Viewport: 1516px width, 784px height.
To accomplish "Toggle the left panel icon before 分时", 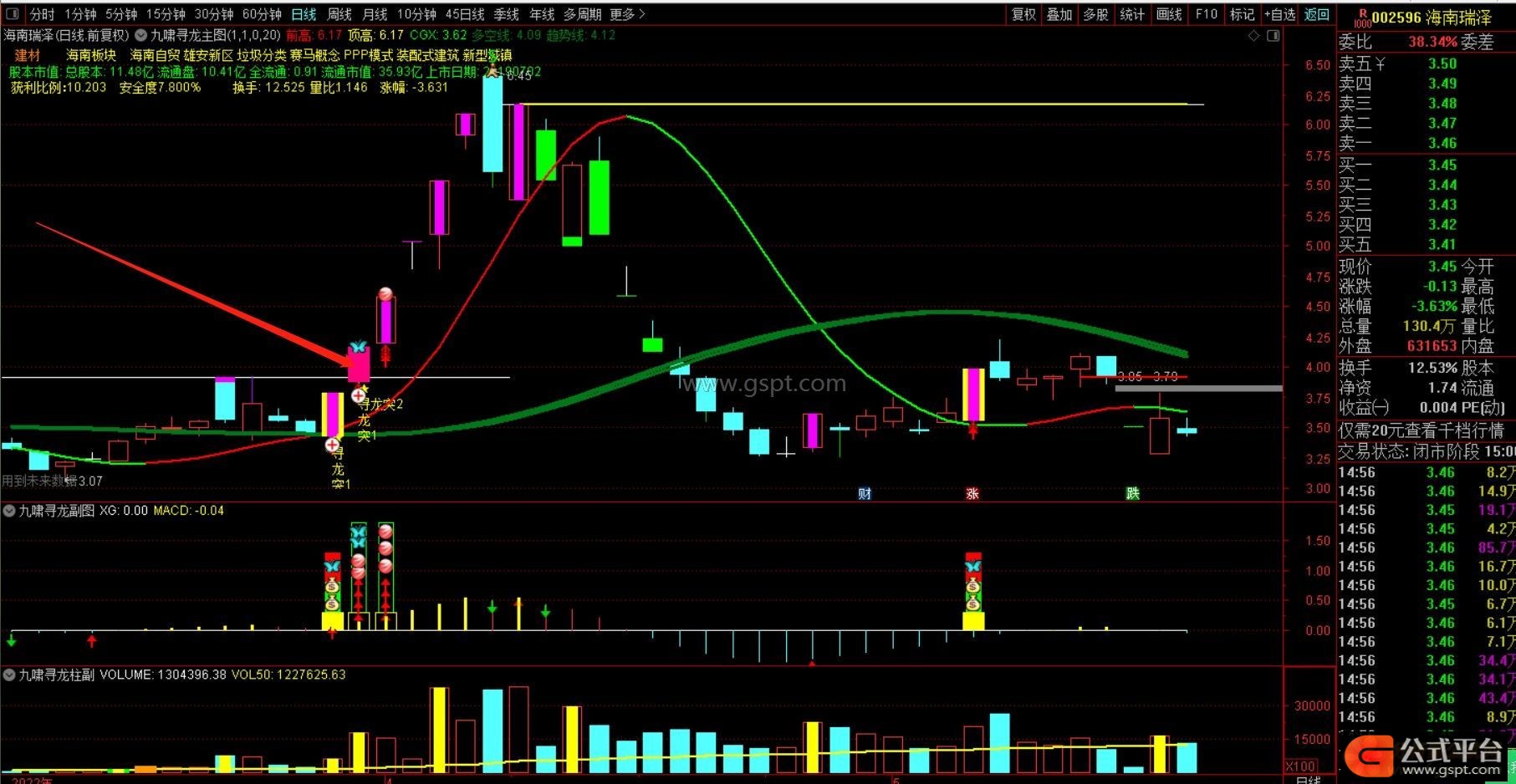I will click(13, 14).
